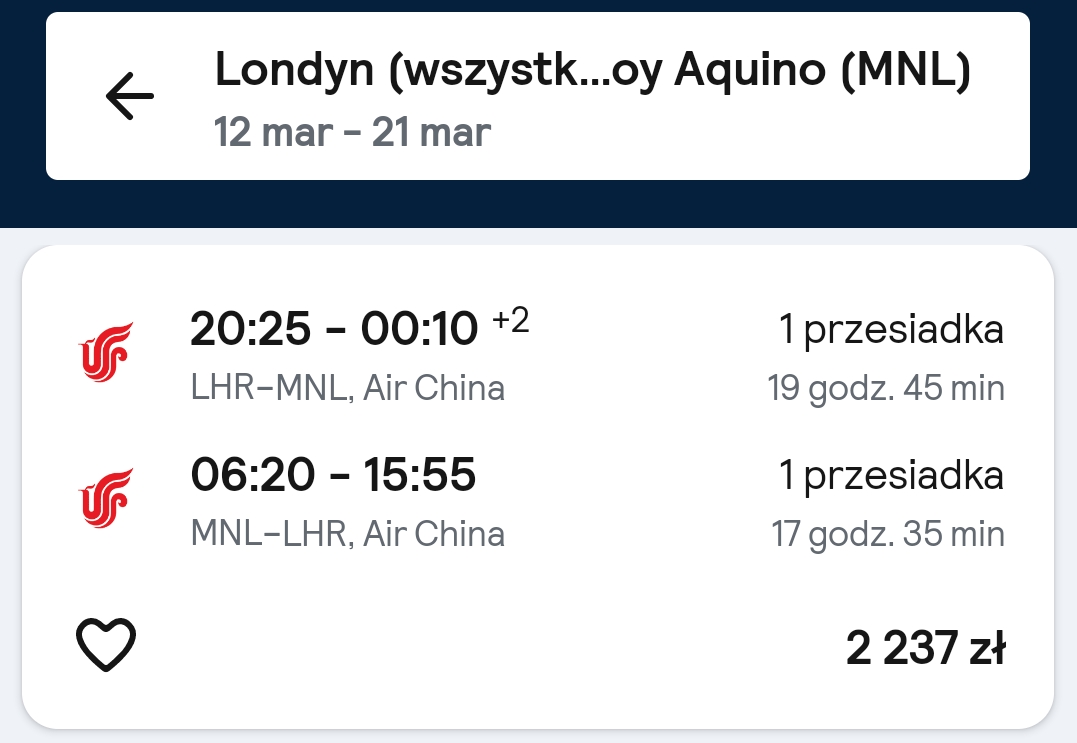Viewport: 1077px width, 743px height.
Task: Edit the 12 mar – 21 mar dates
Action: click(352, 132)
